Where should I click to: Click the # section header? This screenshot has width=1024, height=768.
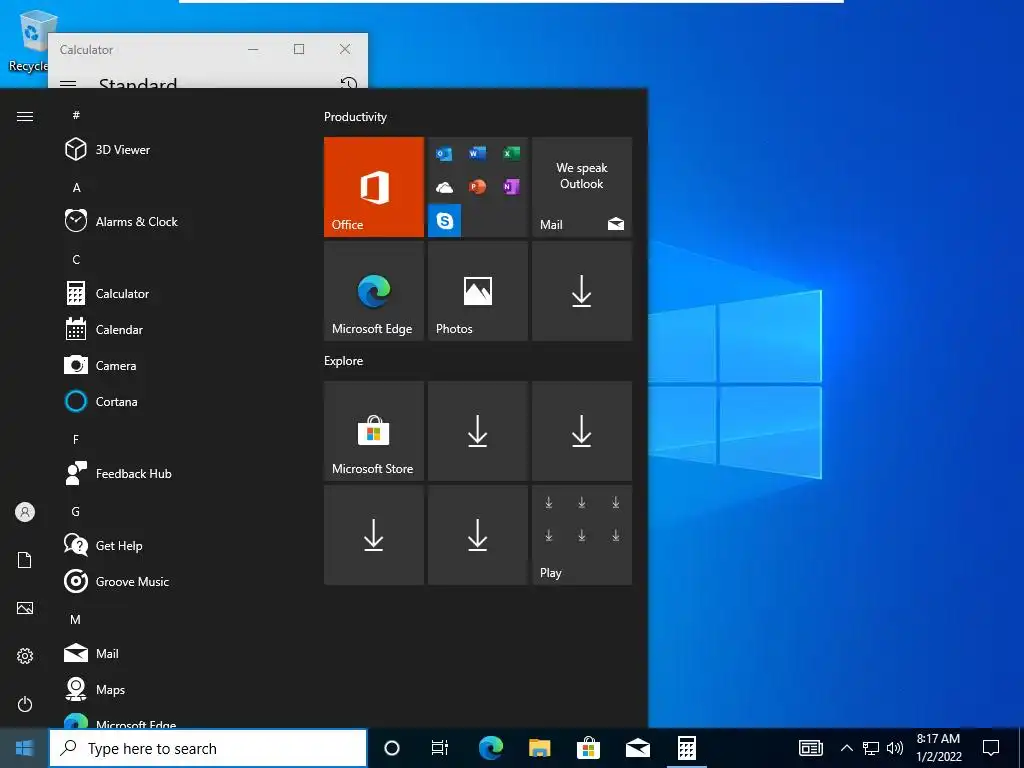point(76,115)
